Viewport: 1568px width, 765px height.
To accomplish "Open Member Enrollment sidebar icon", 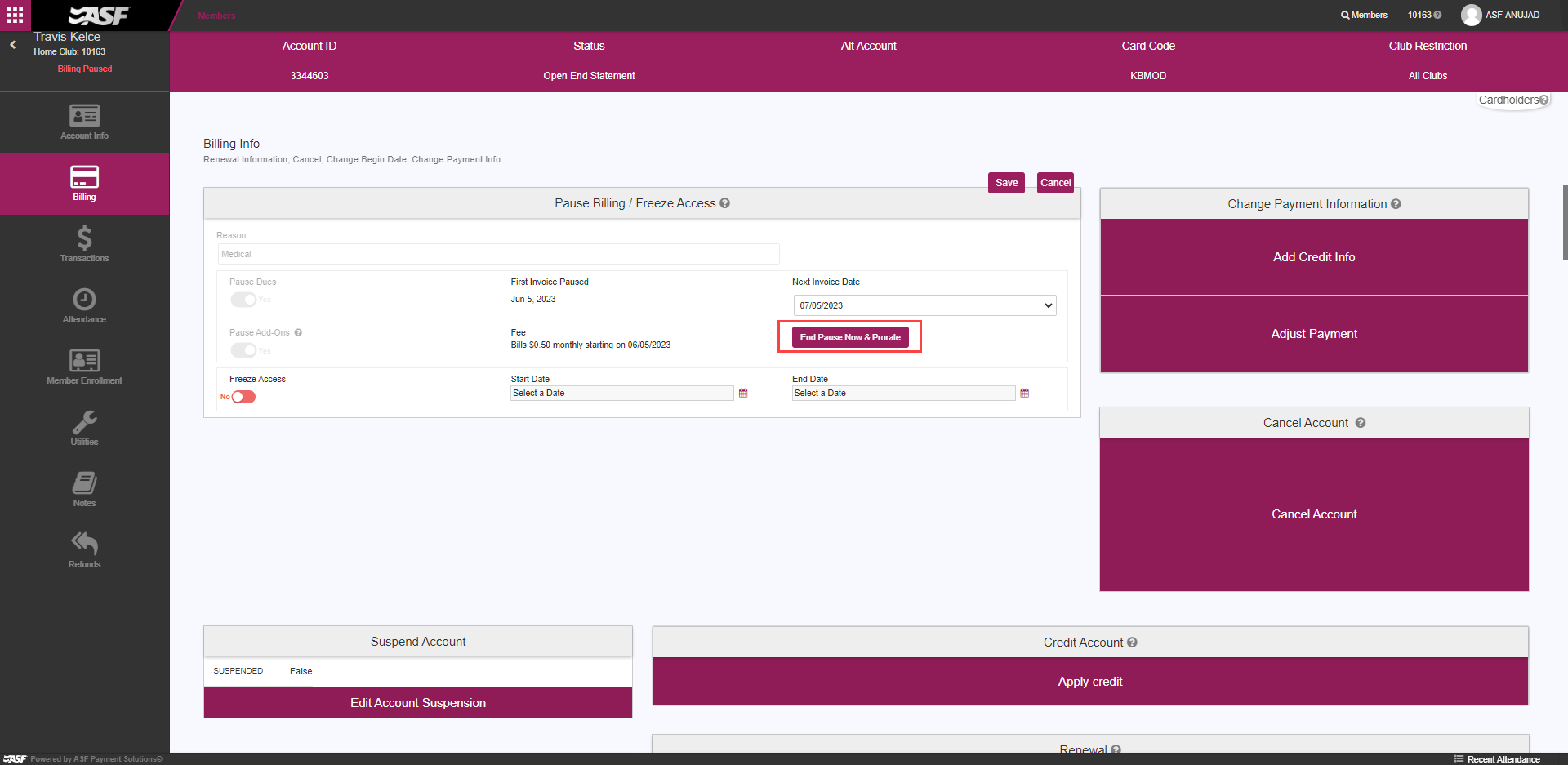I will (x=84, y=360).
